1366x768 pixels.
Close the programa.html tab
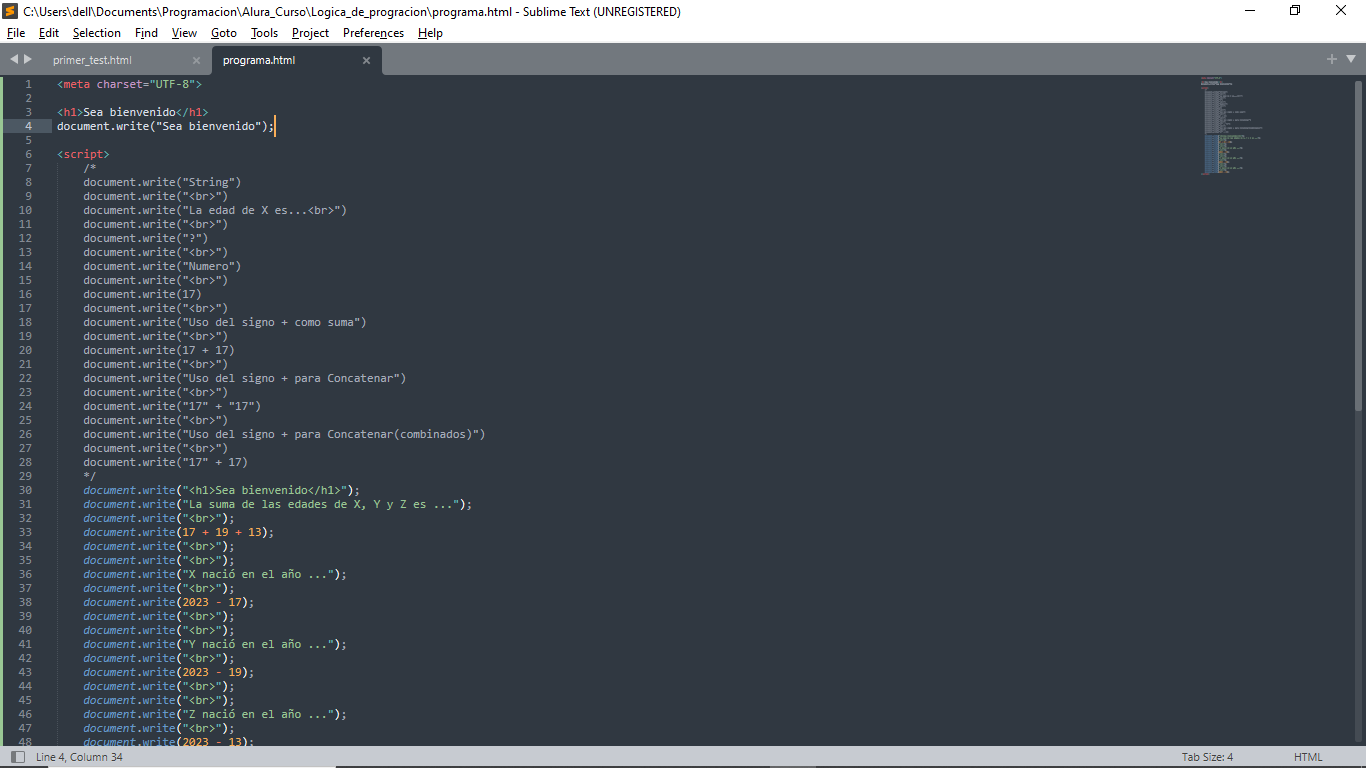[366, 60]
